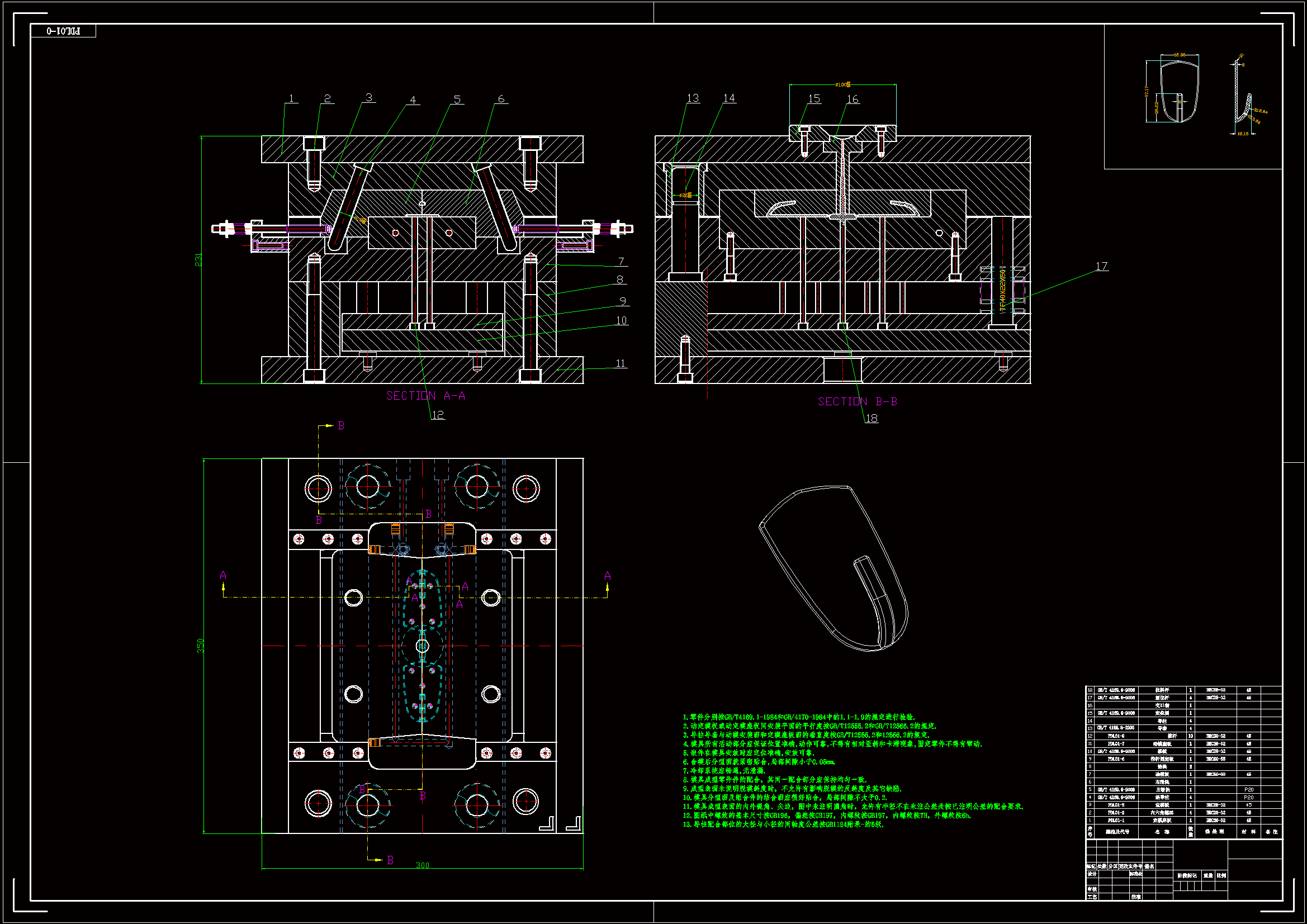The height and width of the screenshot is (924, 1307).
Task: Click the magenta A marker right of plan view
Action: point(608,576)
